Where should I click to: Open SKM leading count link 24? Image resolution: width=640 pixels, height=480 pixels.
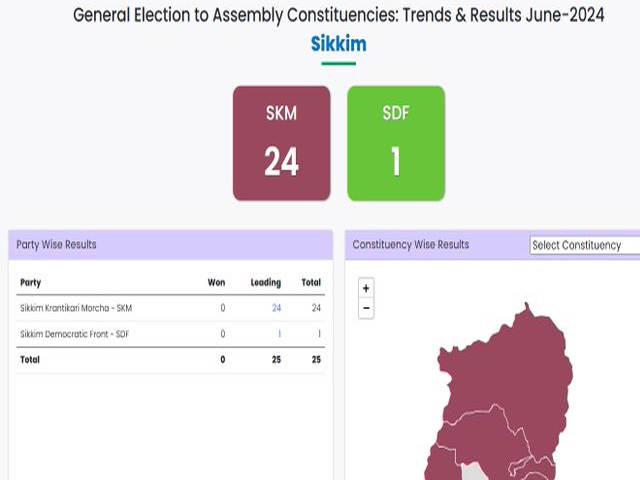[276, 308]
